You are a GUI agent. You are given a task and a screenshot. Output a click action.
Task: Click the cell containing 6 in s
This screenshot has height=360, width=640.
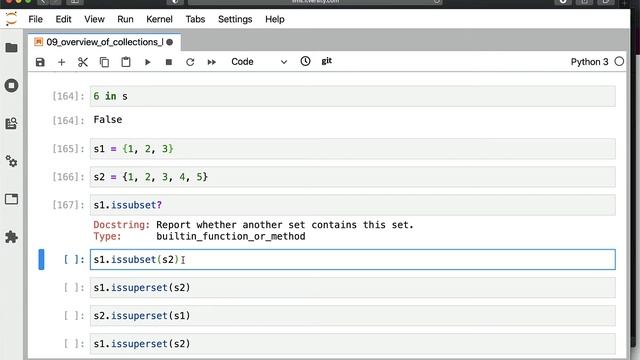pos(353,96)
